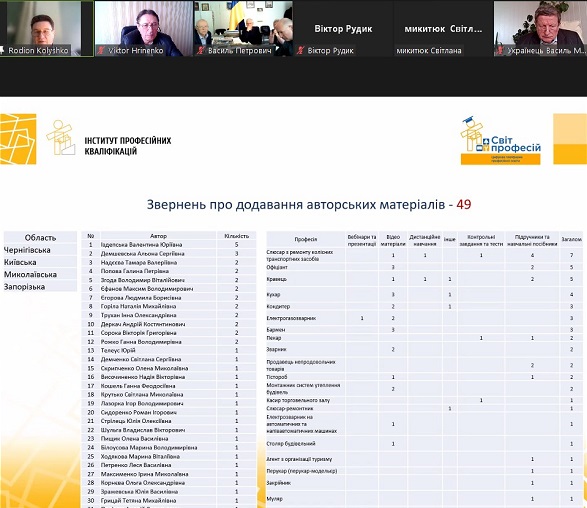Select the 'Миколаївська' region row
The image size is (587, 508).
point(40,274)
